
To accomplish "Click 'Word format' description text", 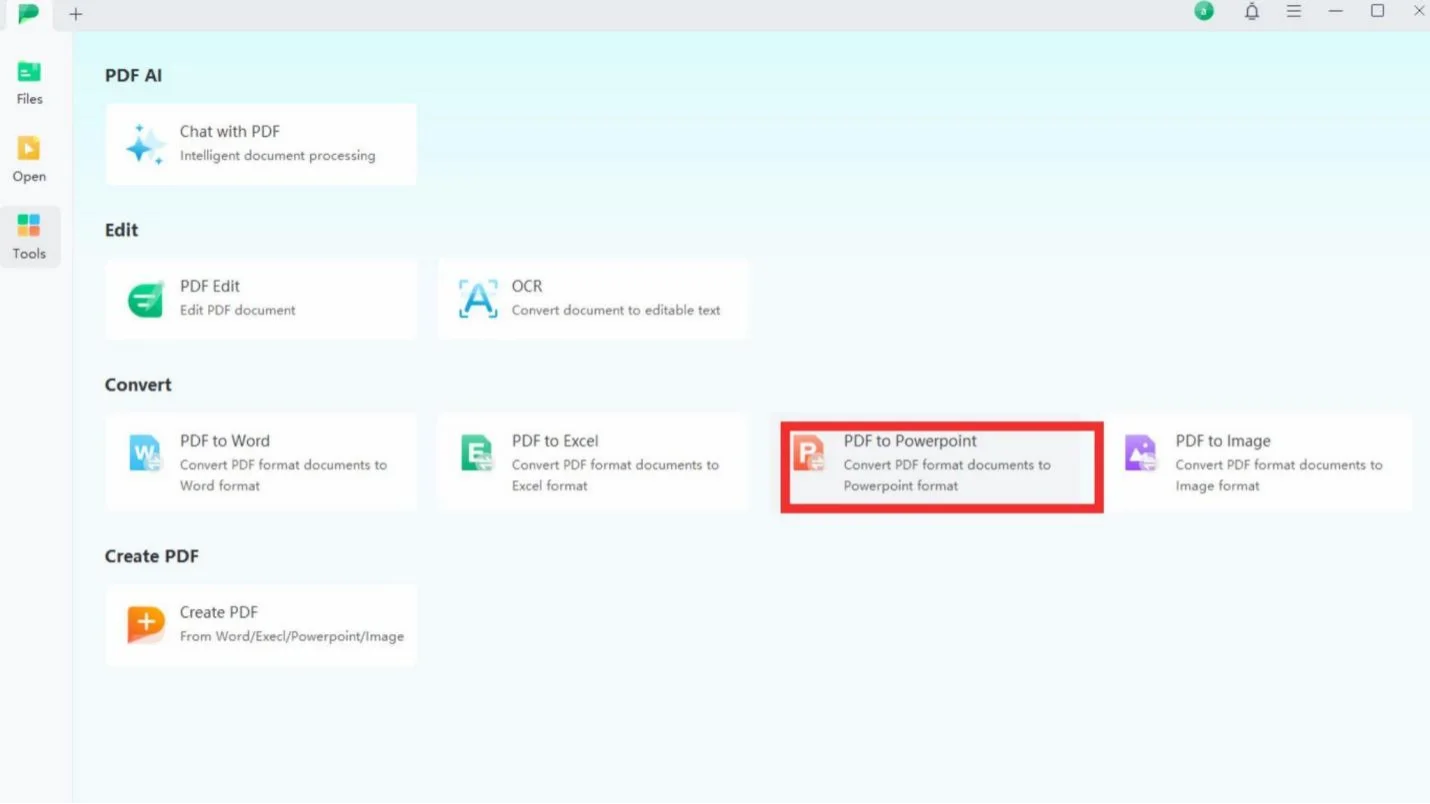I will (220, 486).
